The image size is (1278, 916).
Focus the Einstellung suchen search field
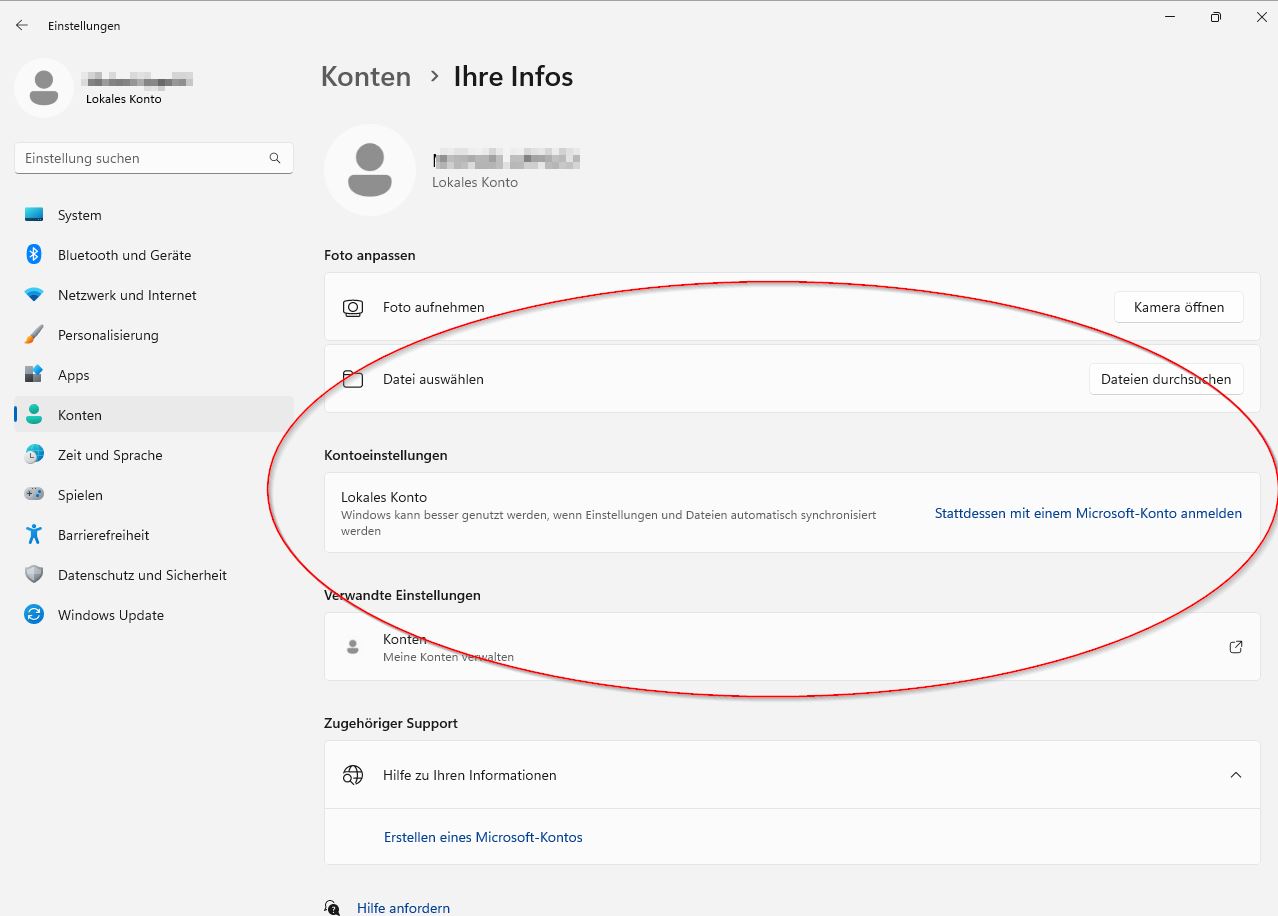coord(154,158)
